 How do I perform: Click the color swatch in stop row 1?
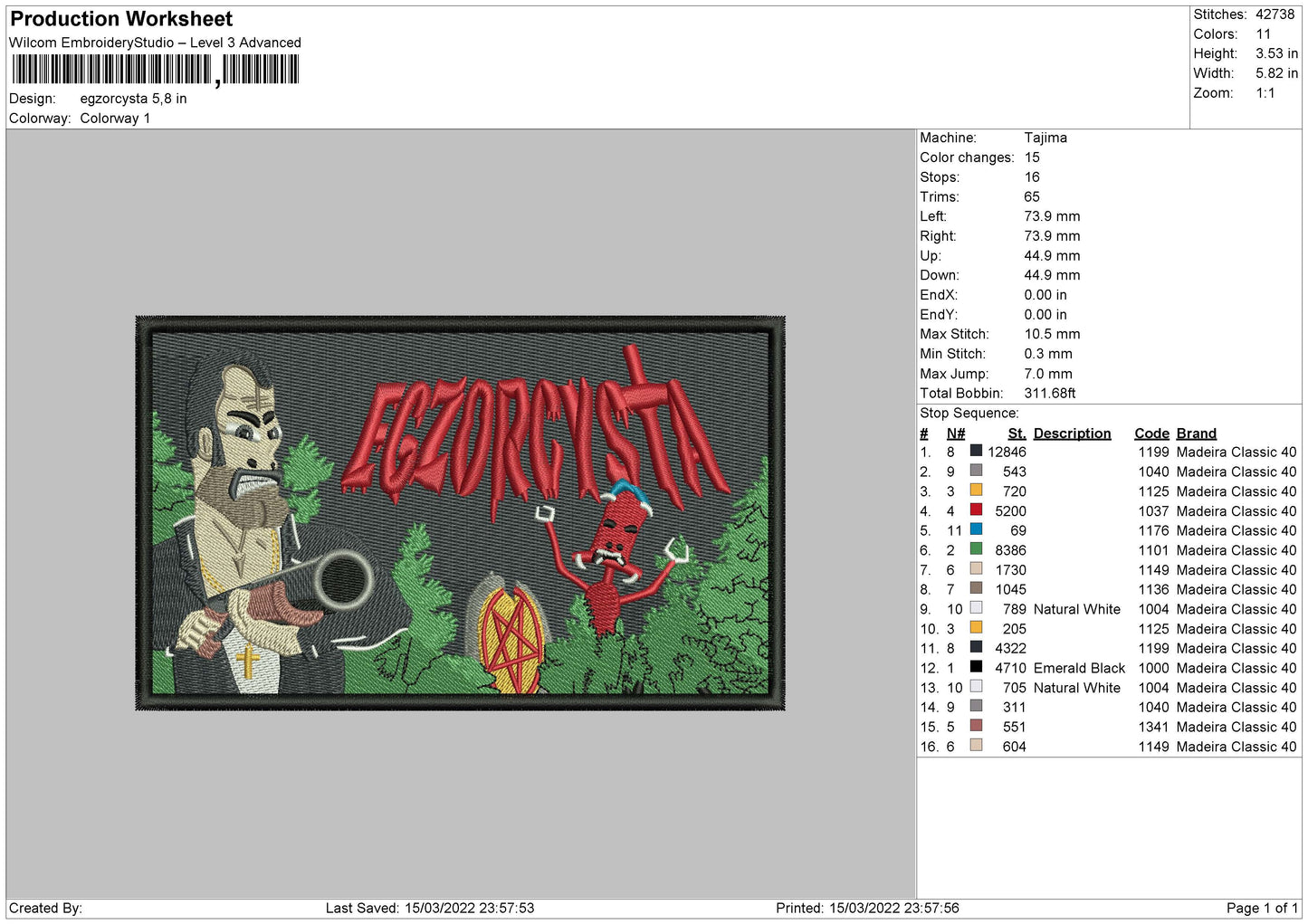pyautogui.click(x=976, y=451)
